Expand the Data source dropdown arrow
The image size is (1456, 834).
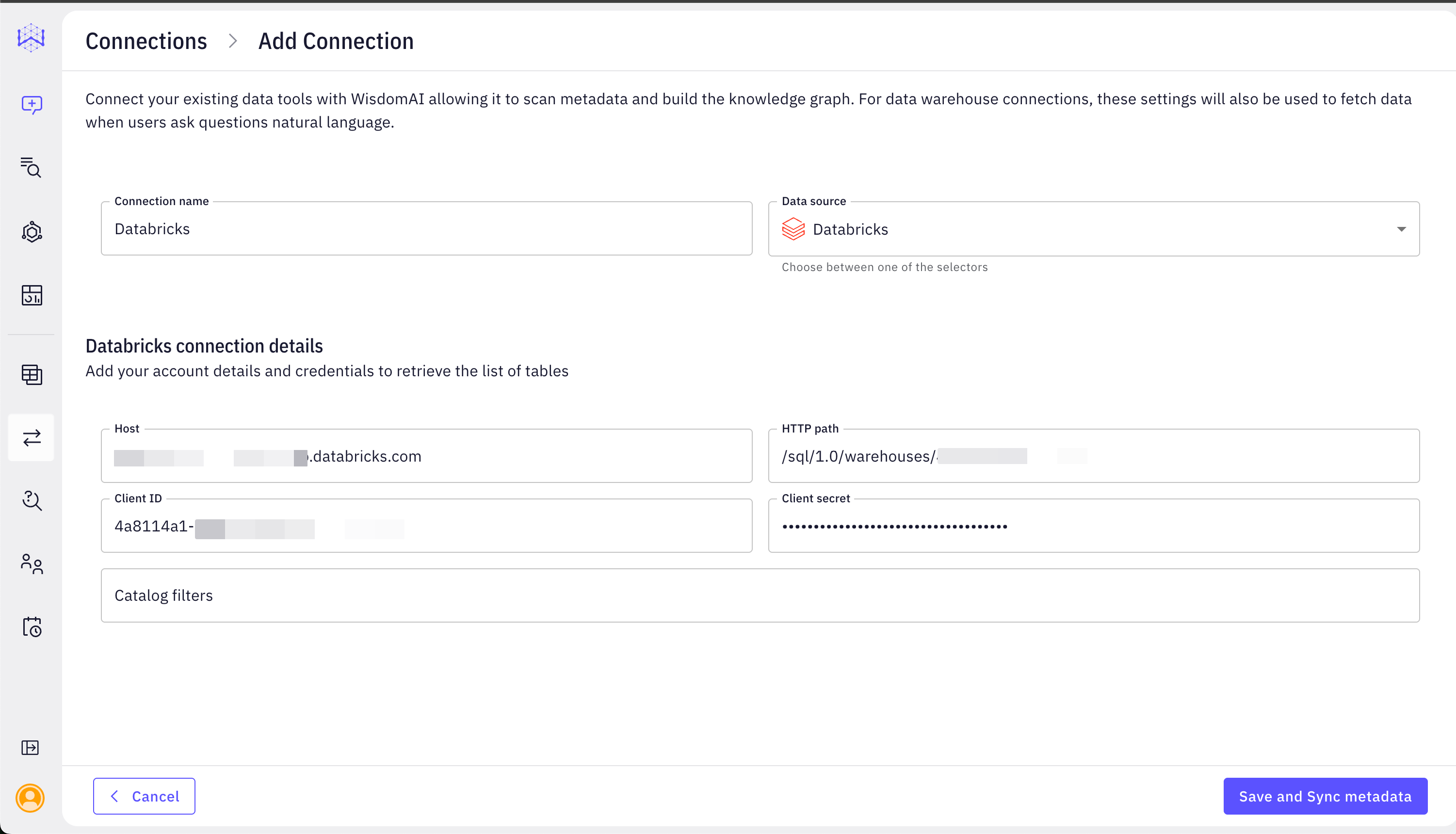pyautogui.click(x=1401, y=229)
